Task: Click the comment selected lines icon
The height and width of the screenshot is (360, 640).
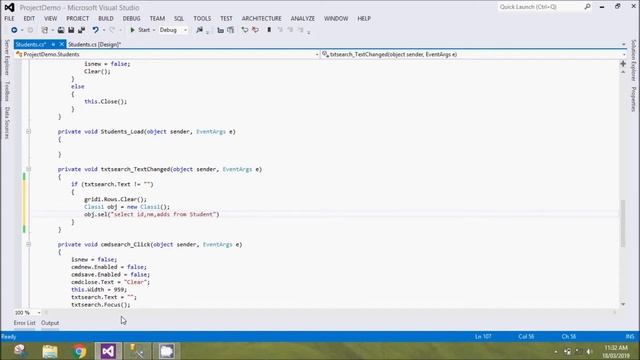Action: pos(244,30)
